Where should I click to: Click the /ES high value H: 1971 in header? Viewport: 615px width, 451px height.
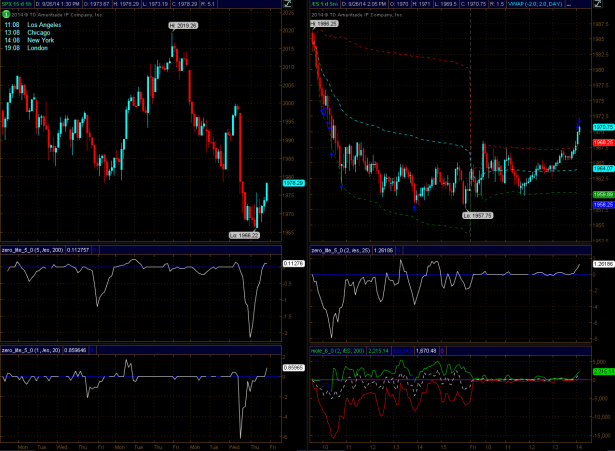coord(422,4)
